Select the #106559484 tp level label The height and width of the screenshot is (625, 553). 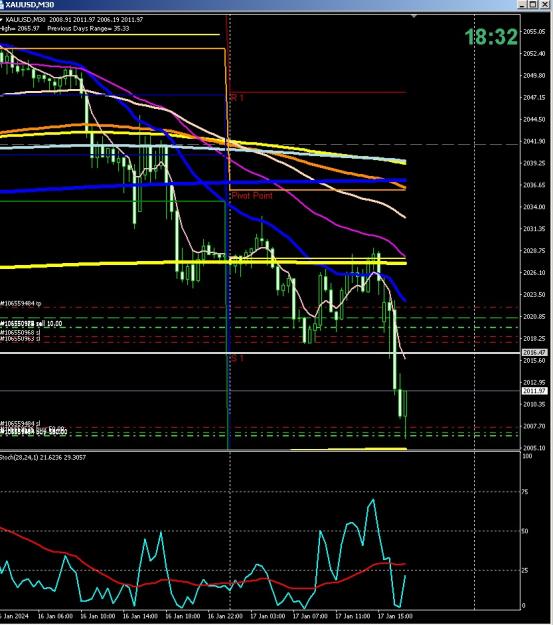tap(21, 304)
